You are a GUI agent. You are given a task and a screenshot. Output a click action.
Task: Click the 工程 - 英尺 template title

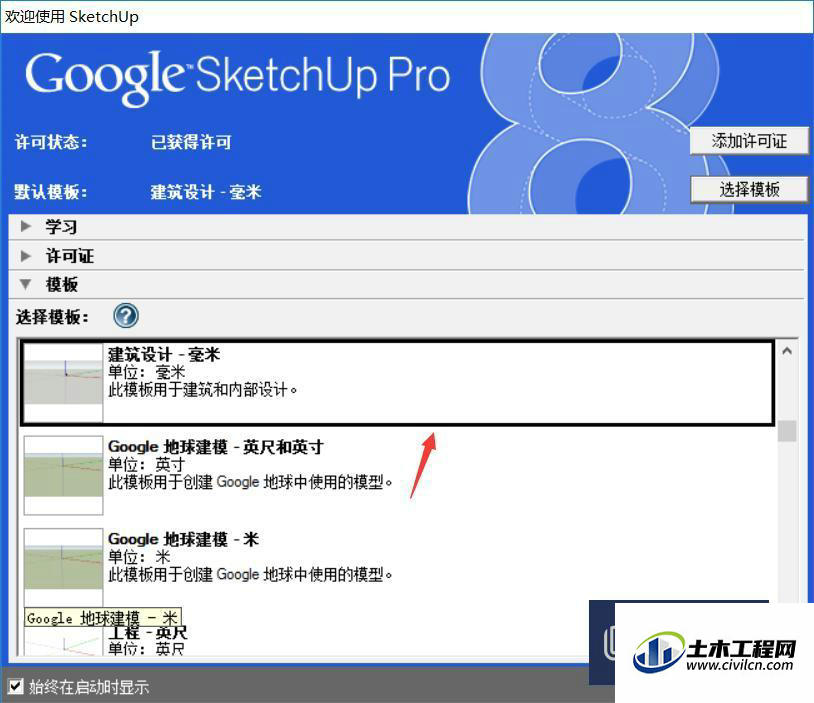pyautogui.click(x=147, y=632)
